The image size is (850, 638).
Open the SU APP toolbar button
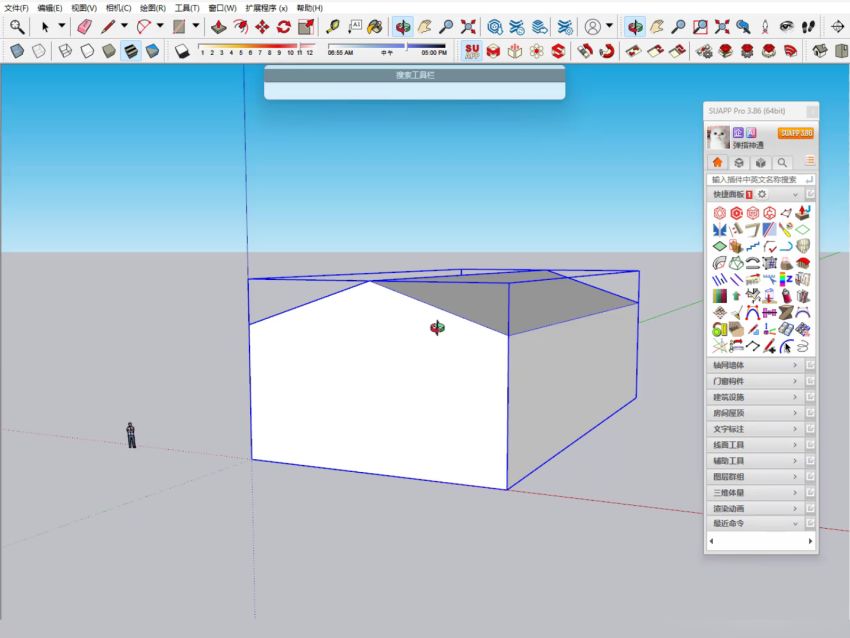point(472,51)
